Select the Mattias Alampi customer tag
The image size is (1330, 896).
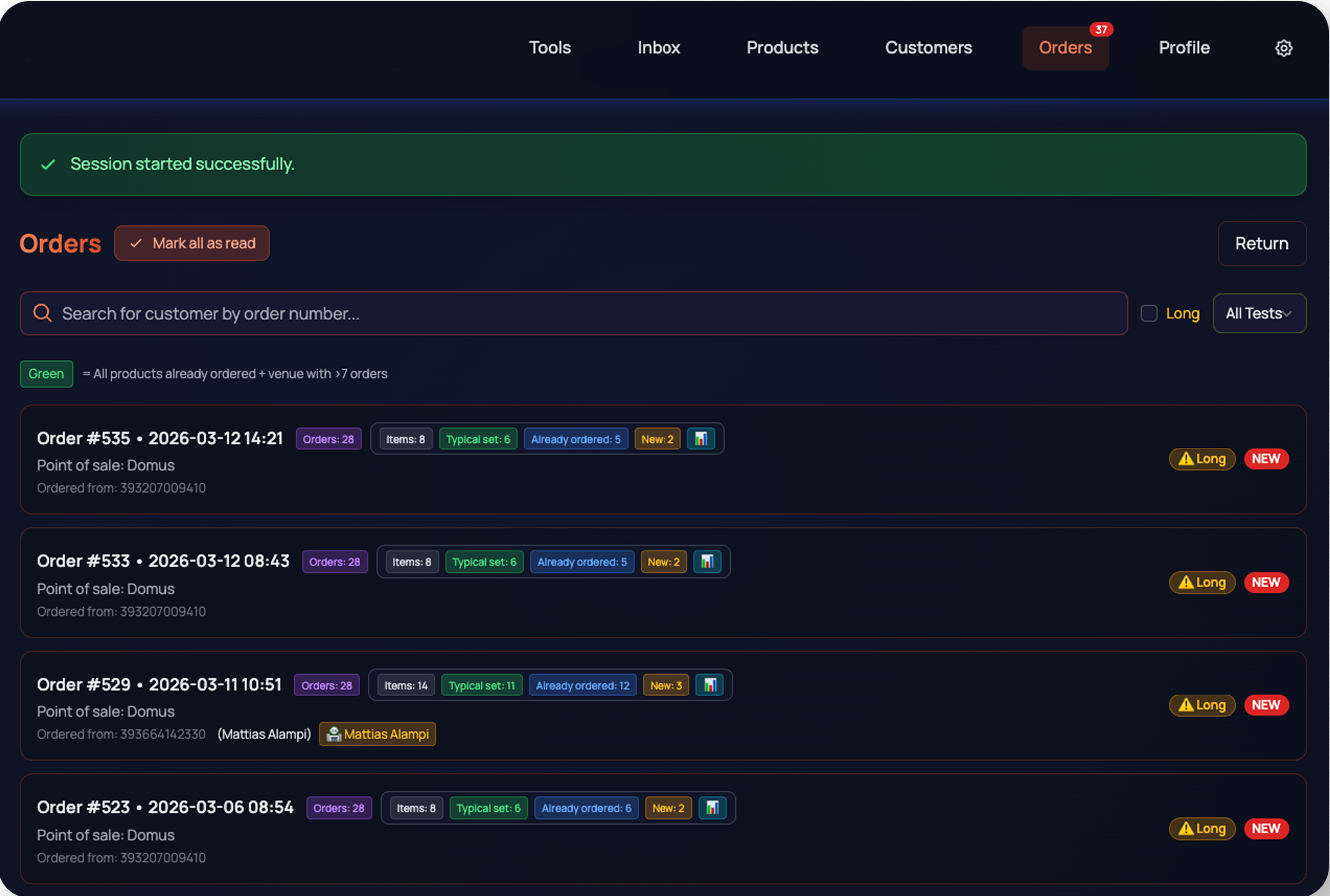coord(377,734)
